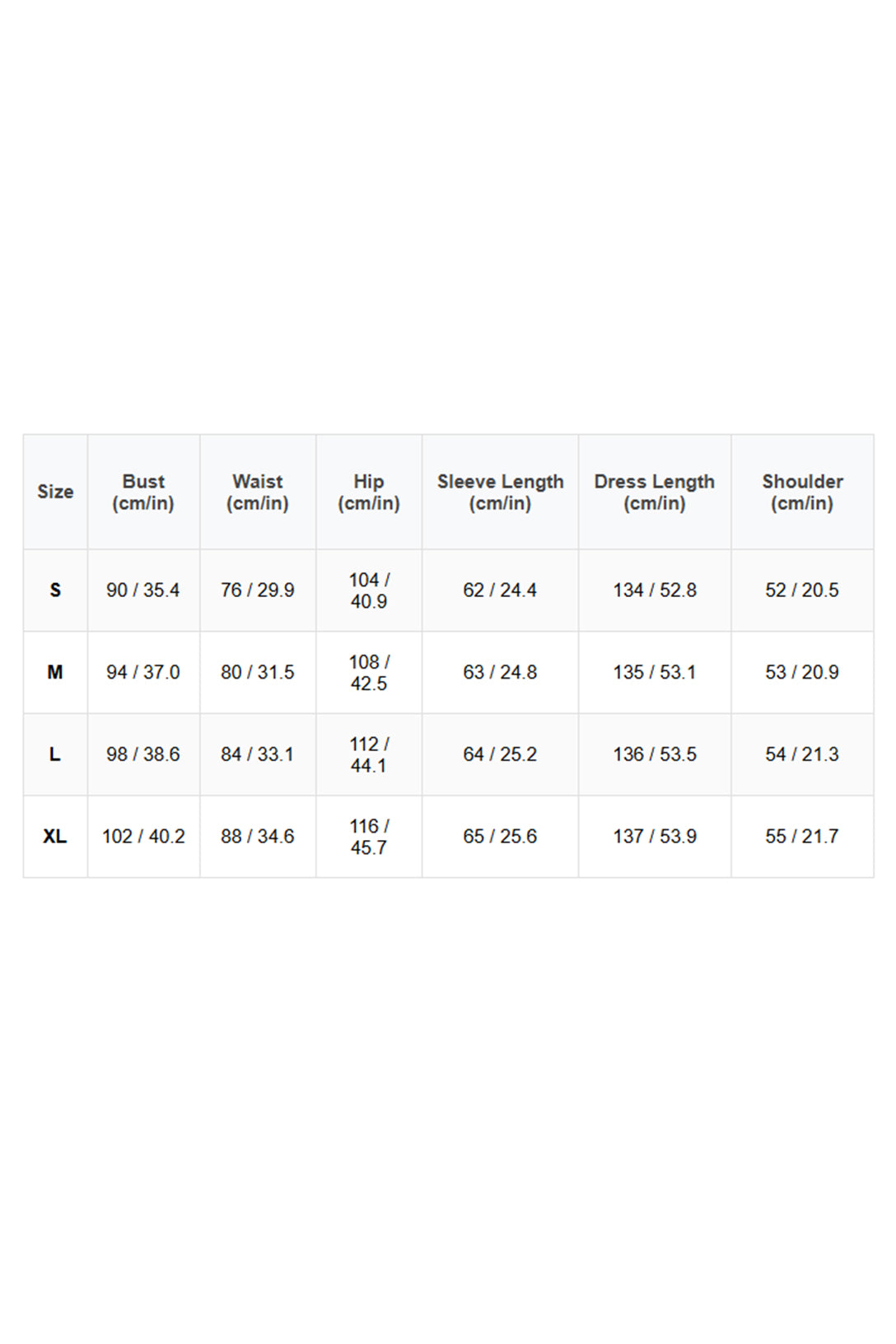
Task: Click shoulder value 55 / 21.7
Action: (802, 836)
